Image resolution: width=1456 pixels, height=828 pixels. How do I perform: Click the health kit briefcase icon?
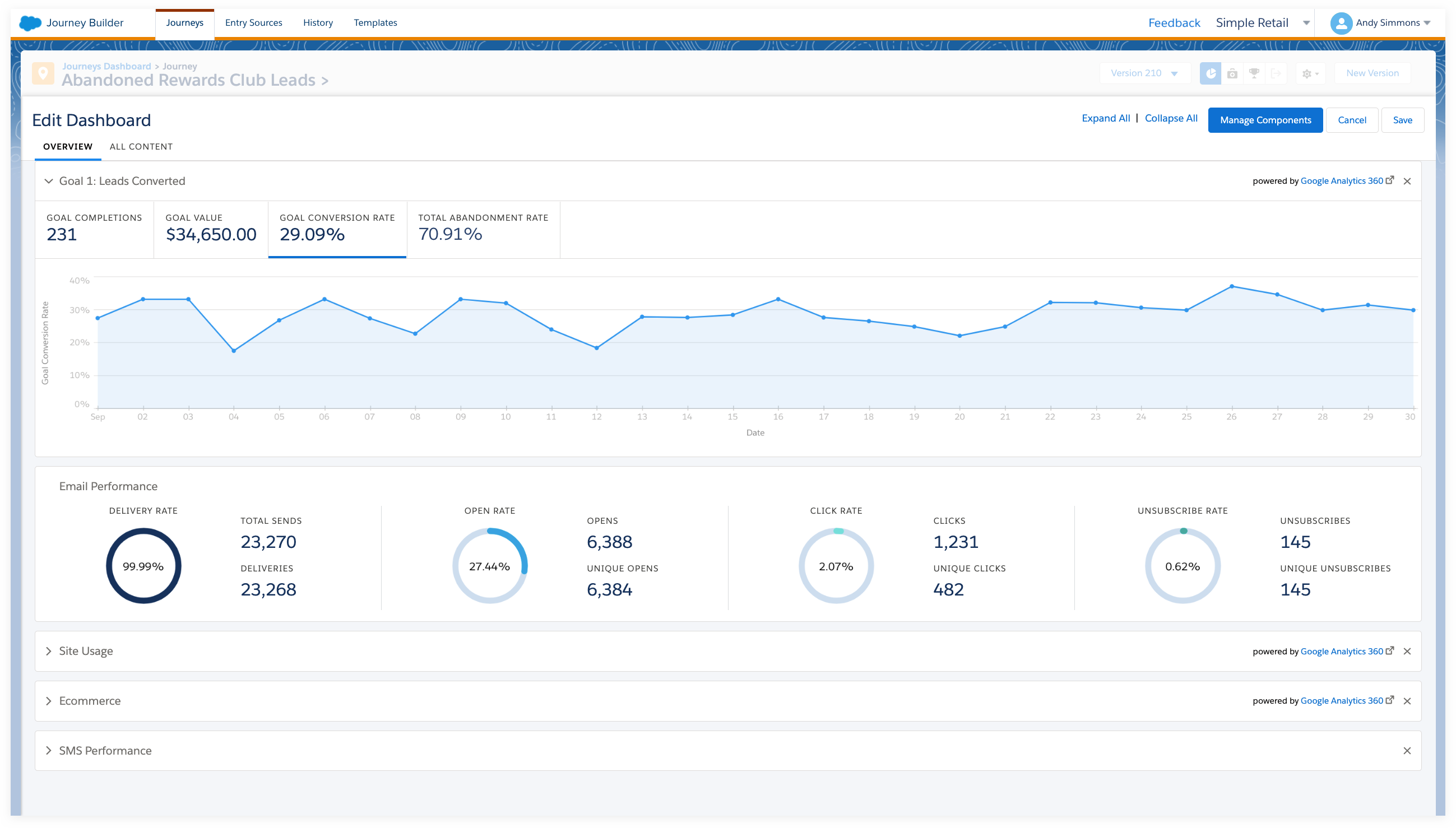point(1232,73)
